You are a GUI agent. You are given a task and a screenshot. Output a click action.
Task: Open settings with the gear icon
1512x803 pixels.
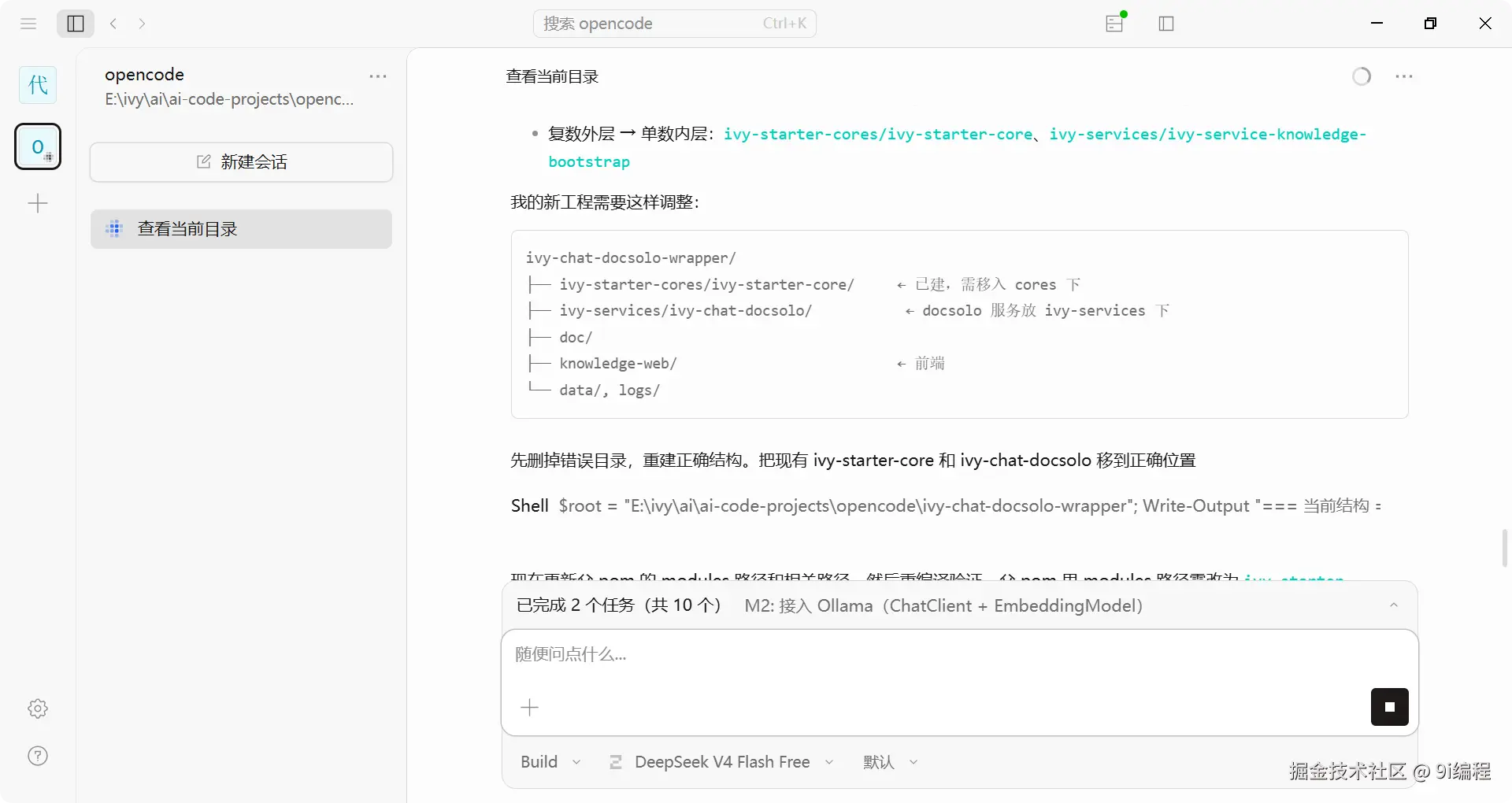[x=38, y=709]
